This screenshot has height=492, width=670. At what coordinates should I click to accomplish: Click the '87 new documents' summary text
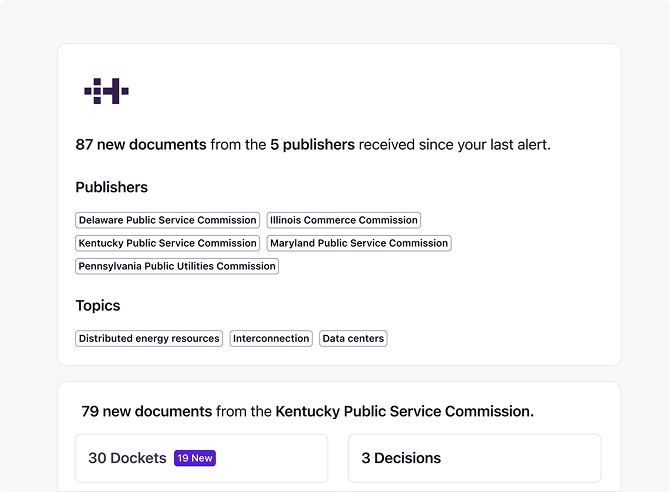point(141,144)
